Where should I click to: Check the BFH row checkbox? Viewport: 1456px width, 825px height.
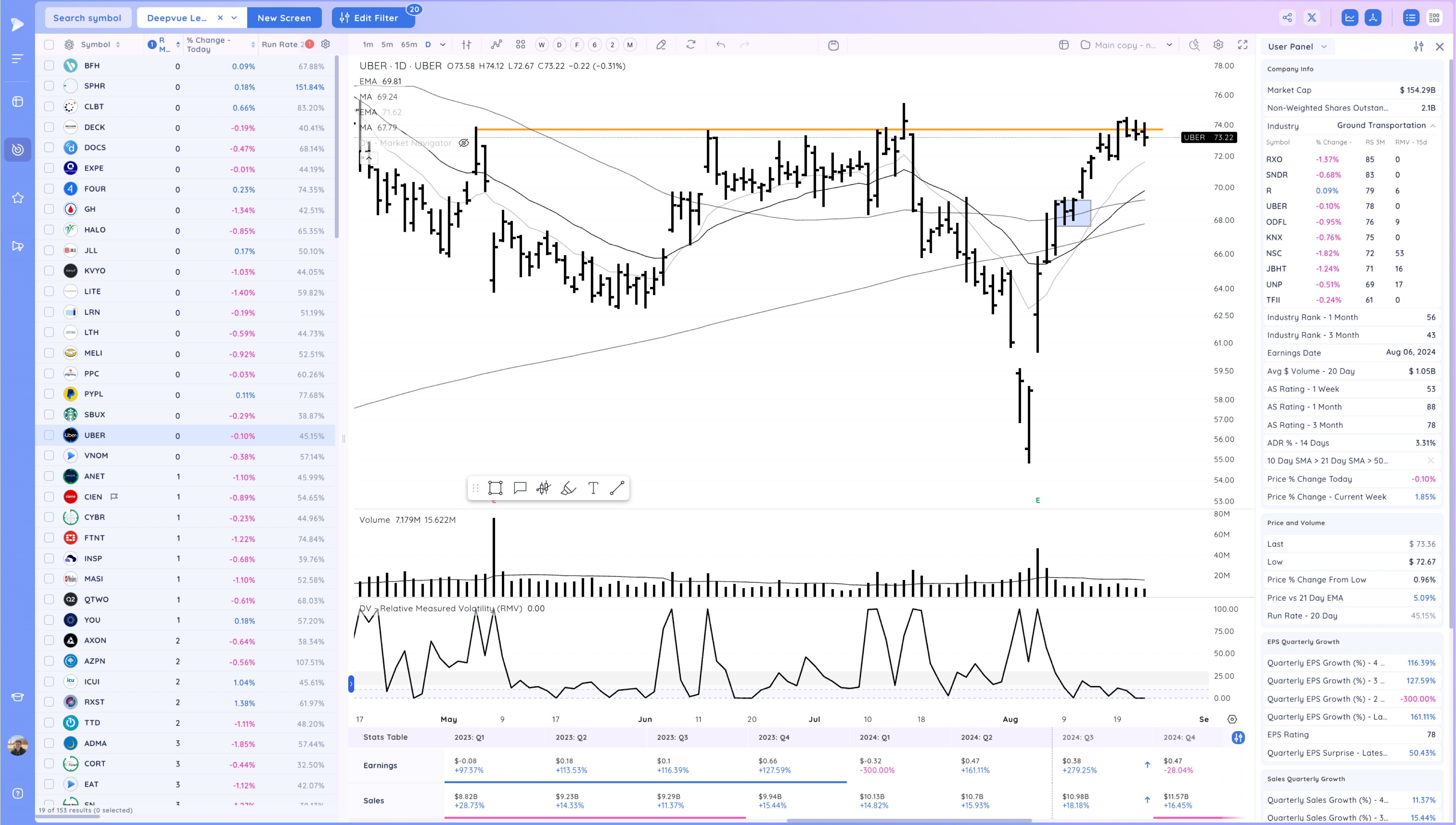click(x=49, y=66)
